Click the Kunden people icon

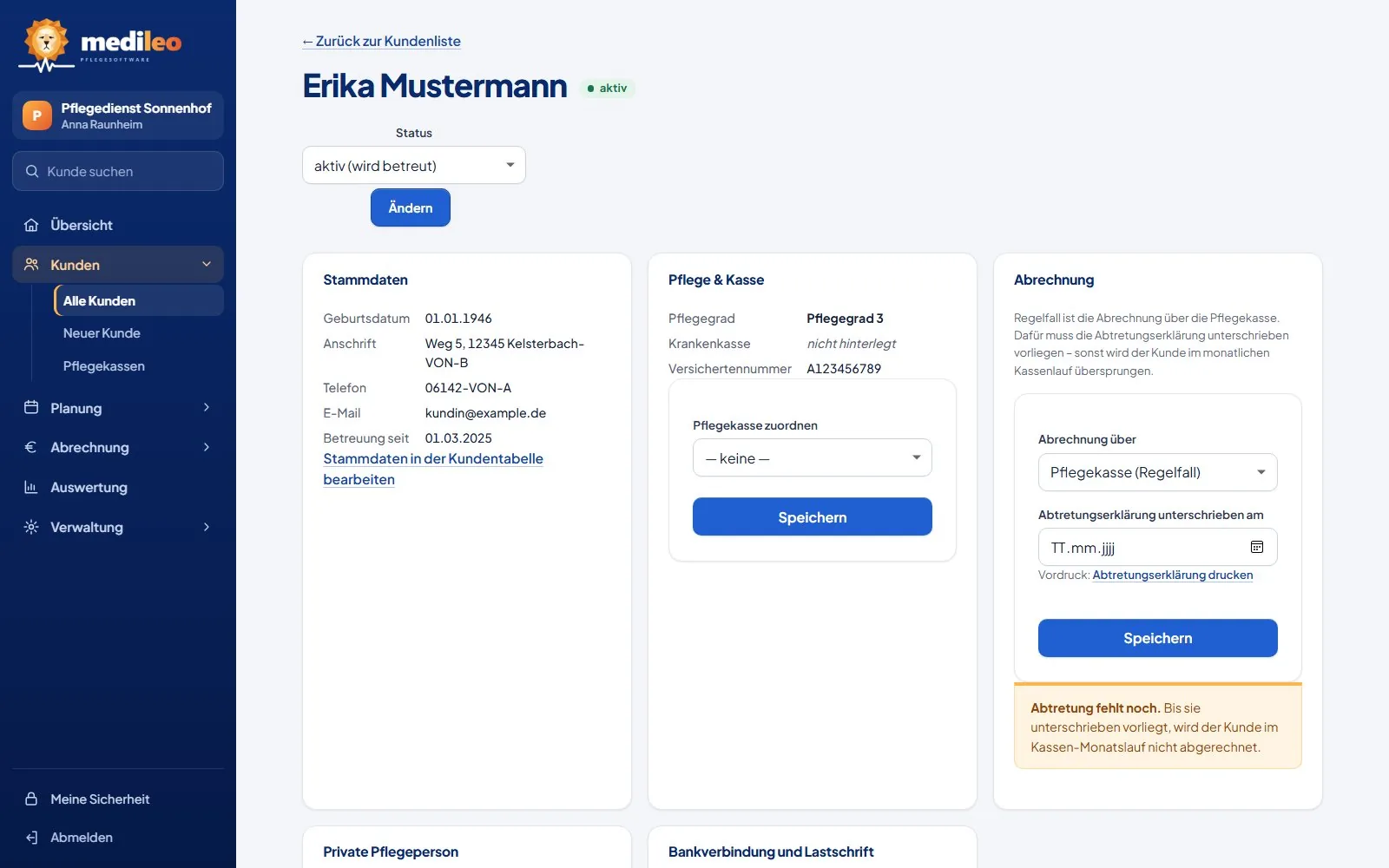click(31, 265)
